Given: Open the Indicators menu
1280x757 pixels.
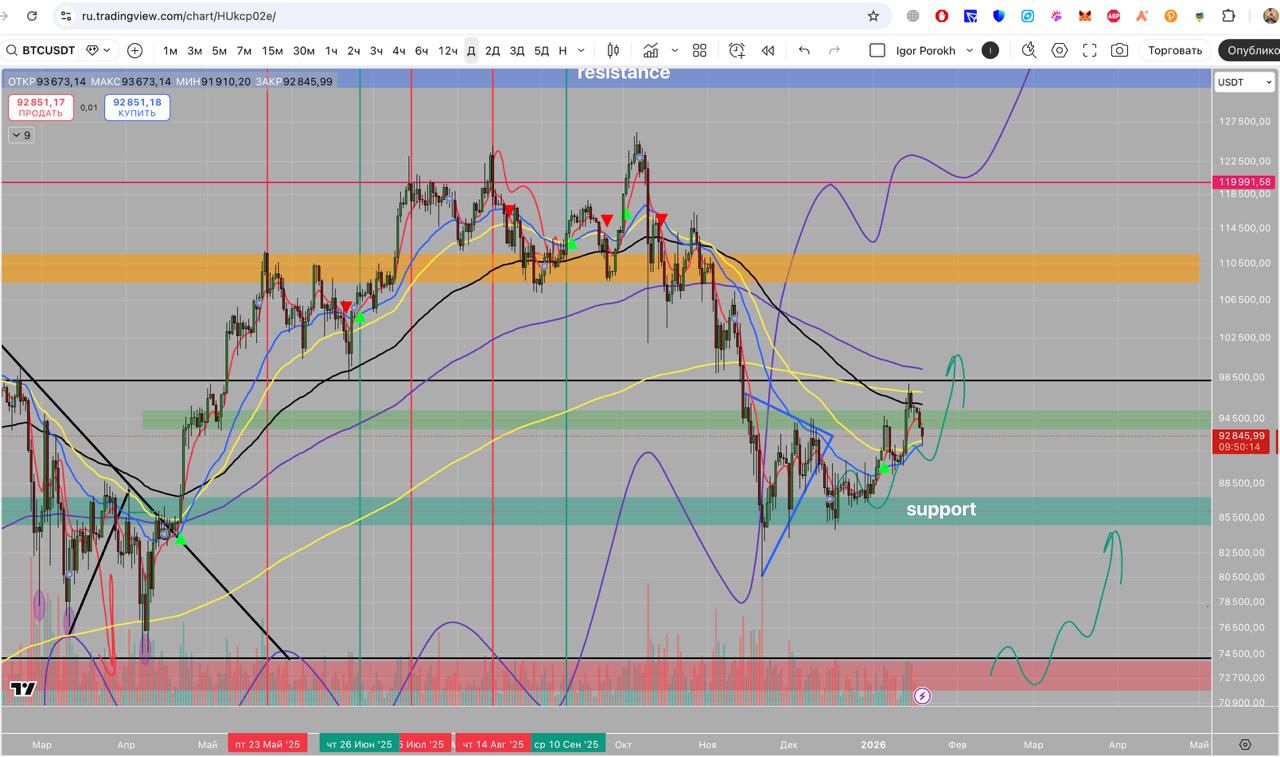Looking at the screenshot, I should pyautogui.click(x=651, y=51).
